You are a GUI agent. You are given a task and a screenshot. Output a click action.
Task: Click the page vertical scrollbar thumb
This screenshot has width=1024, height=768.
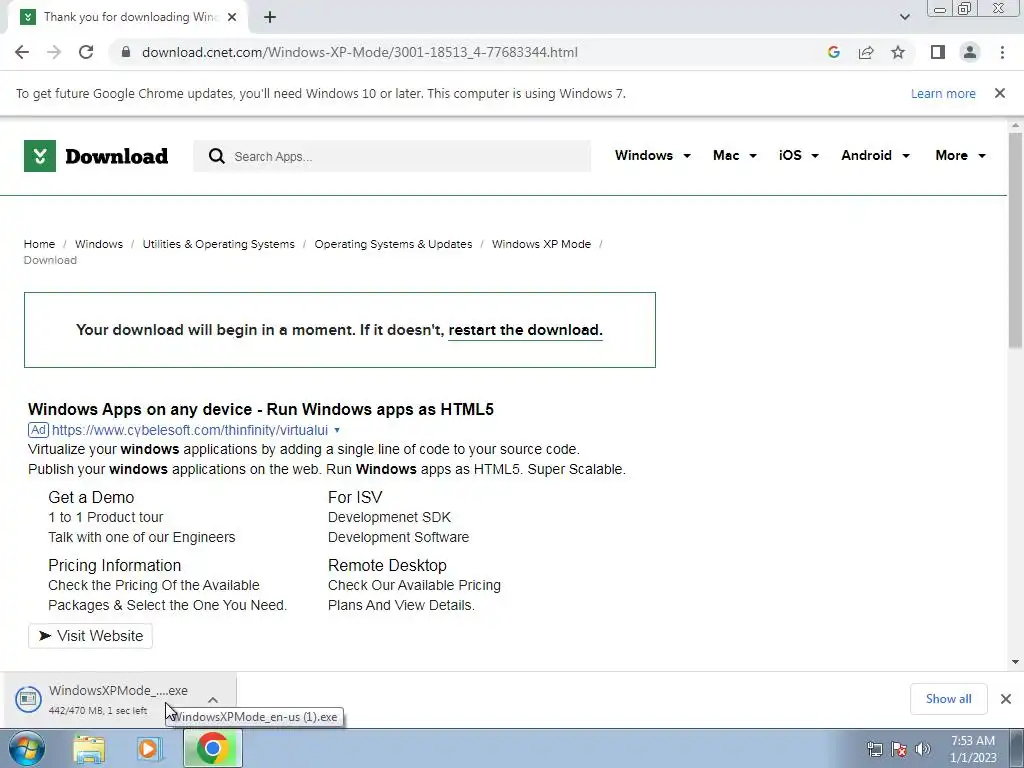click(1015, 240)
